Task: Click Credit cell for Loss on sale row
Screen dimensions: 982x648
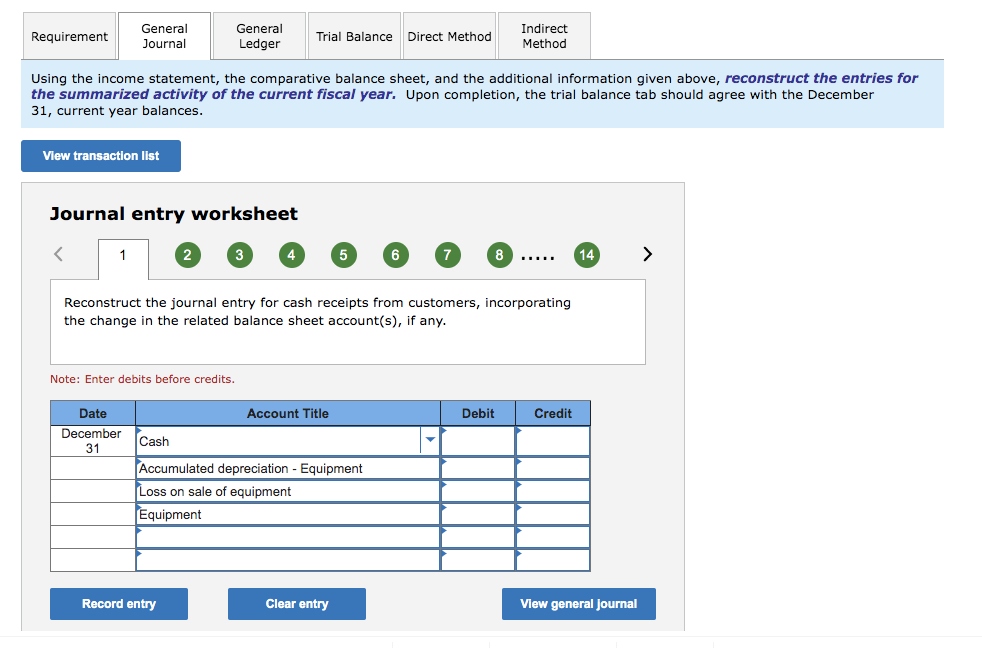Action: [553, 491]
